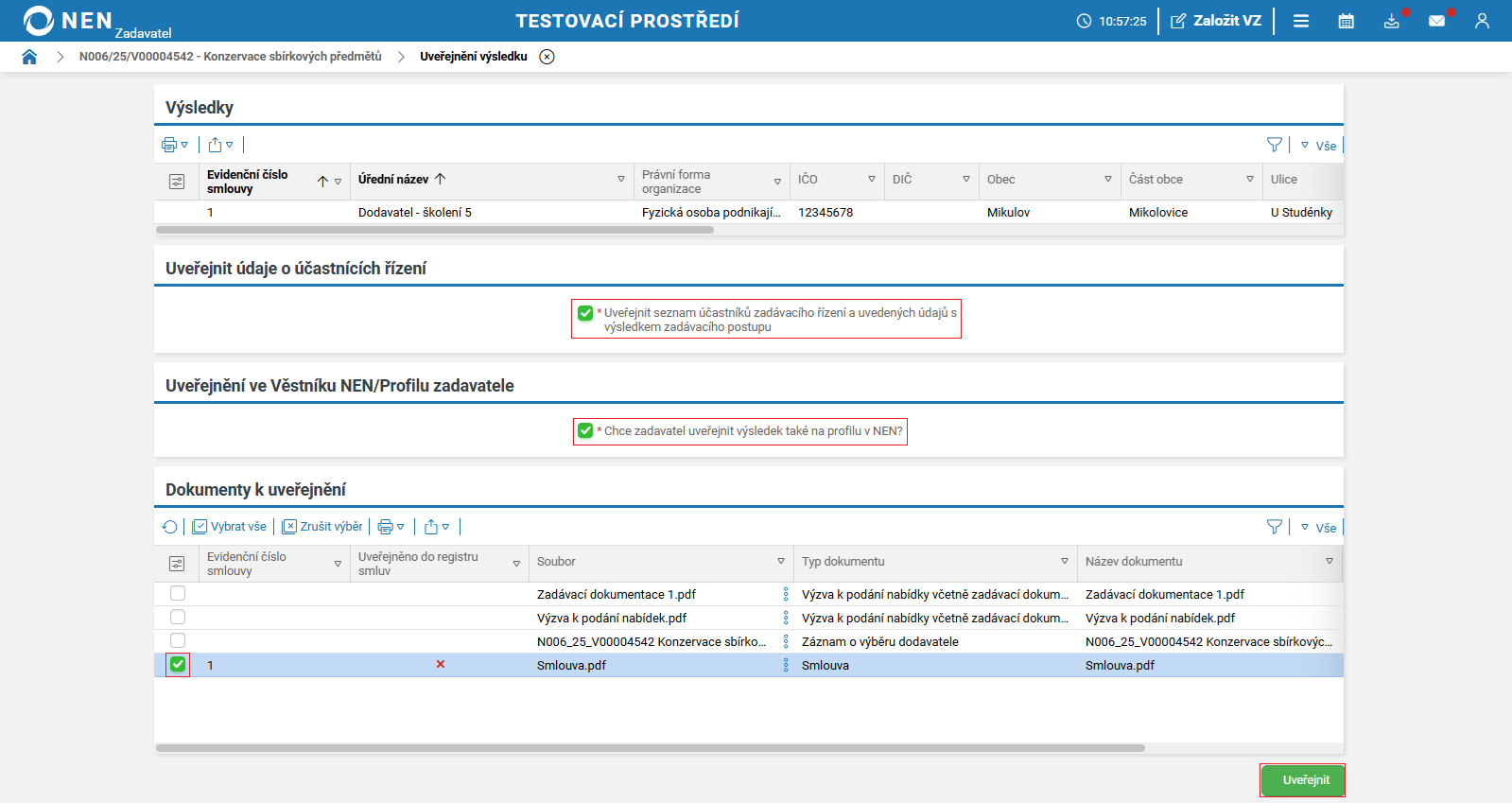Viewport: 1512px width, 803px height.
Task: Click the filter funnel in Výsledky panel
Action: (1274, 145)
